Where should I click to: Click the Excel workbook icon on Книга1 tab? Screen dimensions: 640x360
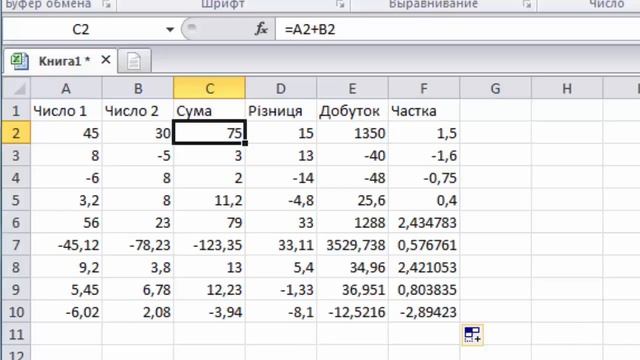tap(19, 61)
